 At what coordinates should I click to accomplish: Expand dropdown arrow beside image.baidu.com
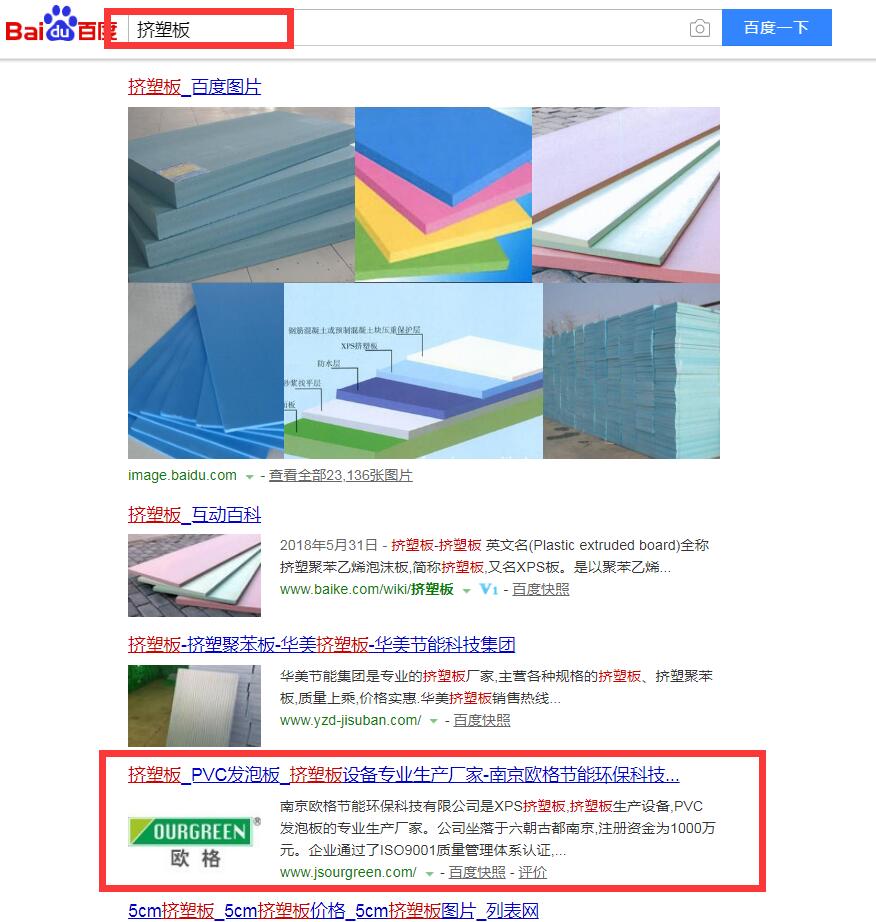(x=249, y=477)
